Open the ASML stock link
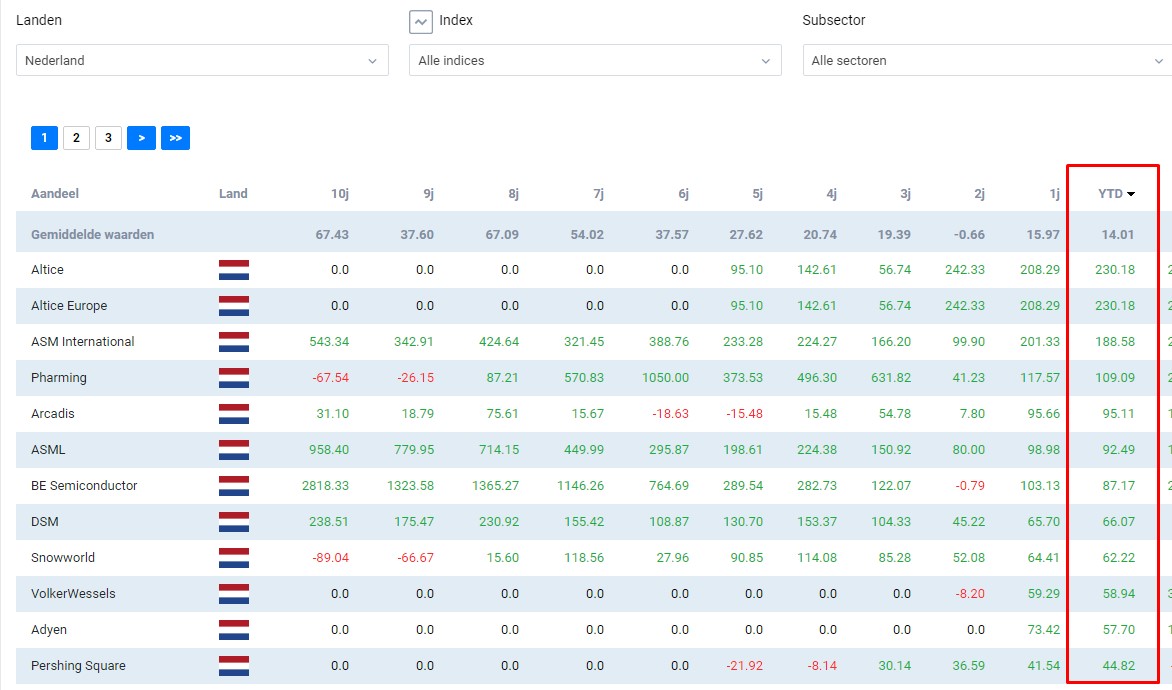Image resolution: width=1172 pixels, height=690 pixels. pyautogui.click(x=48, y=449)
